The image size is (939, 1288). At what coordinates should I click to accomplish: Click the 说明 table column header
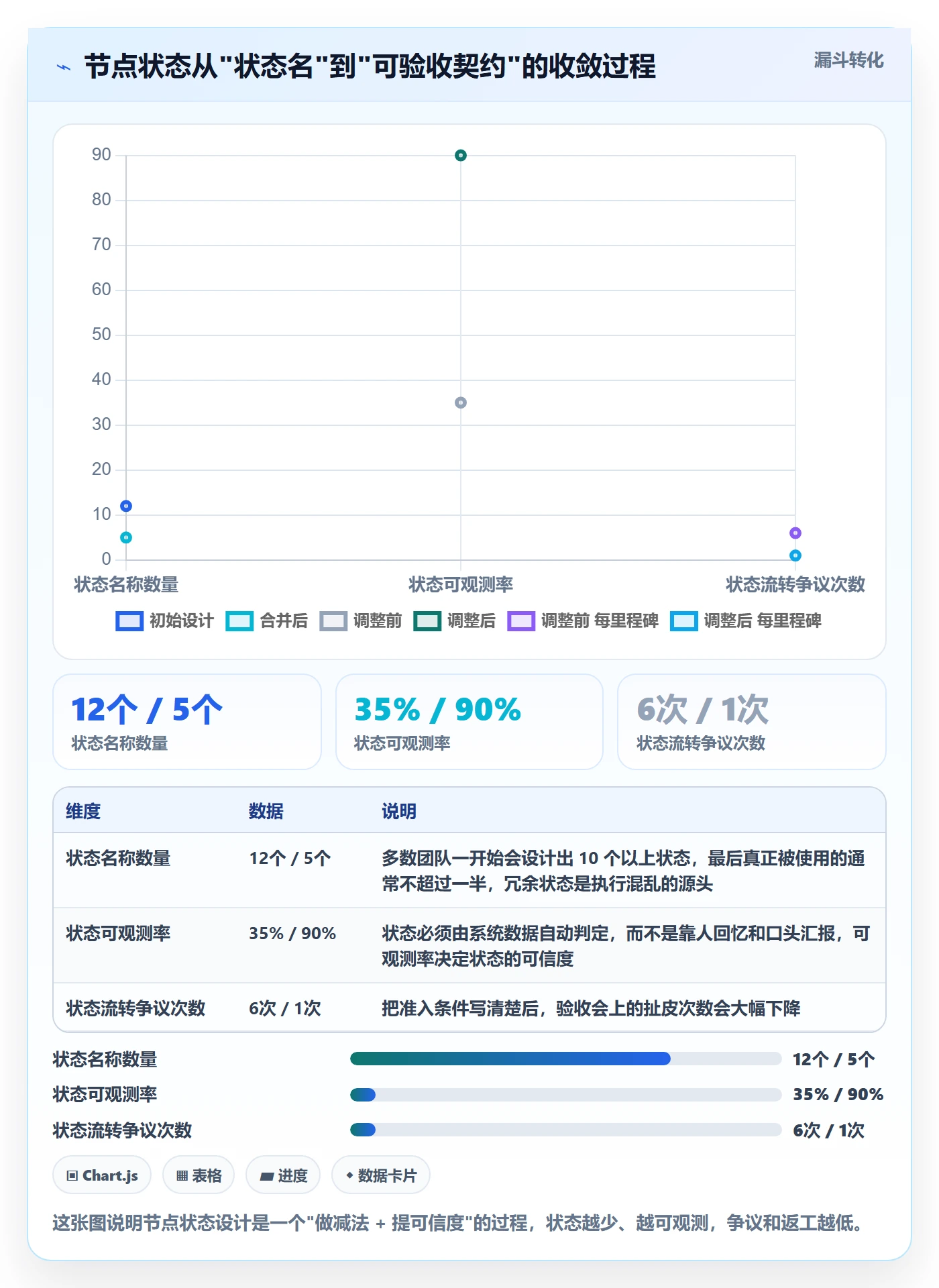click(x=399, y=811)
